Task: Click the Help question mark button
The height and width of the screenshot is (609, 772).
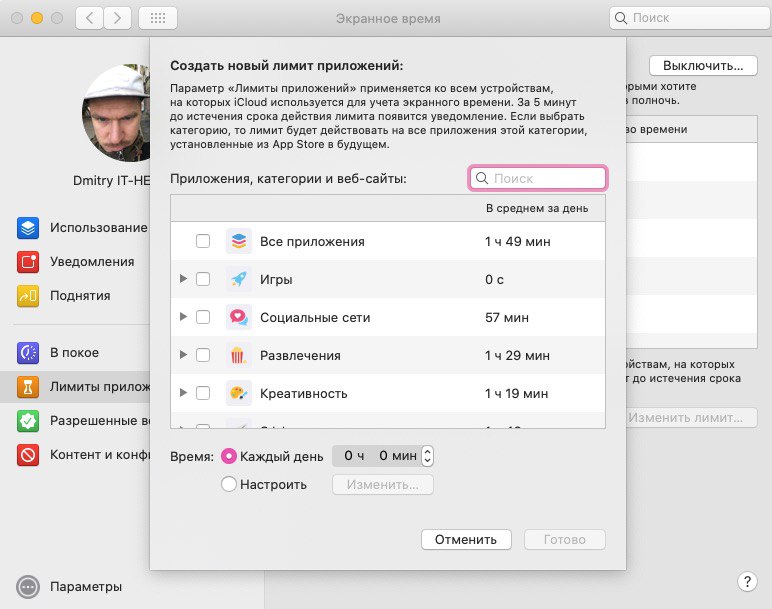Action: tap(747, 581)
